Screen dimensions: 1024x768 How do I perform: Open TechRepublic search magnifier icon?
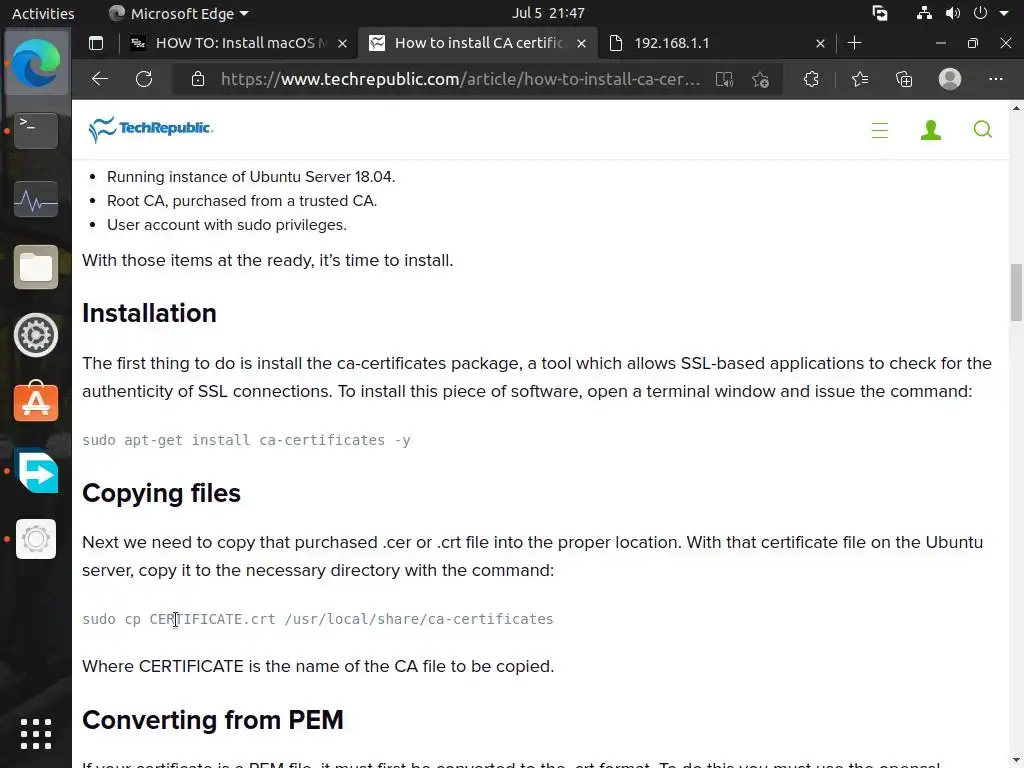(982, 129)
